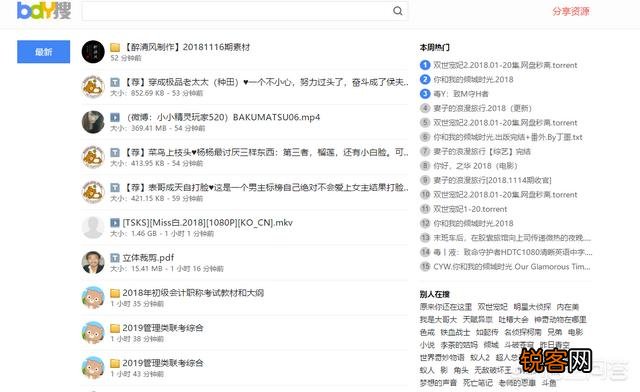Click text-file icon beside 穿成极品老太太 entry
This screenshot has height=392, width=640.
pyautogui.click(x=115, y=82)
